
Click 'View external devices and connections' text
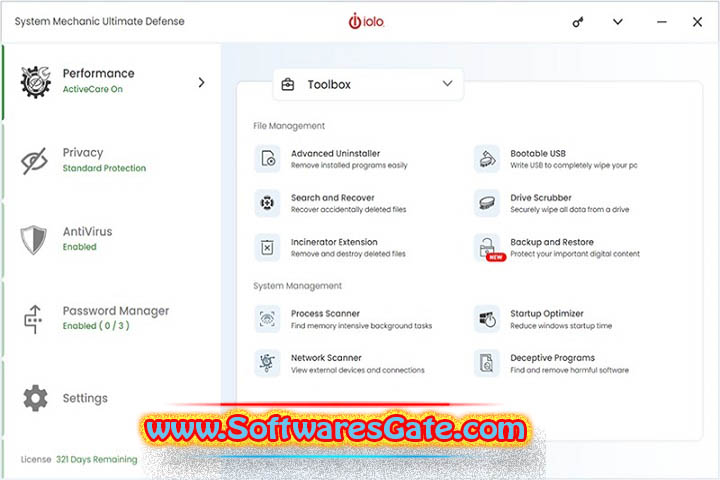[358, 370]
